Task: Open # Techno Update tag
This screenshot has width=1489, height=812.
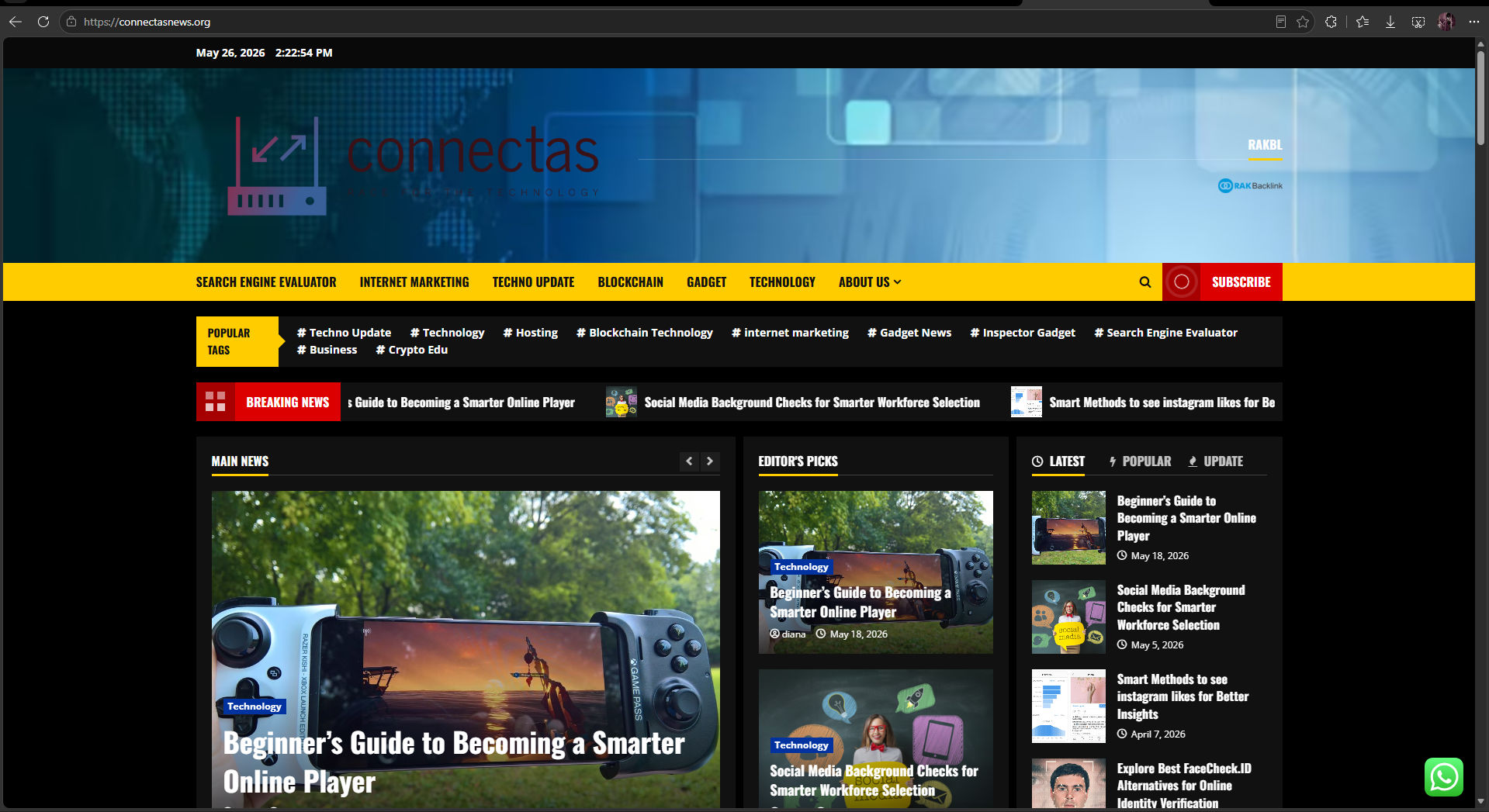Action: 344,333
